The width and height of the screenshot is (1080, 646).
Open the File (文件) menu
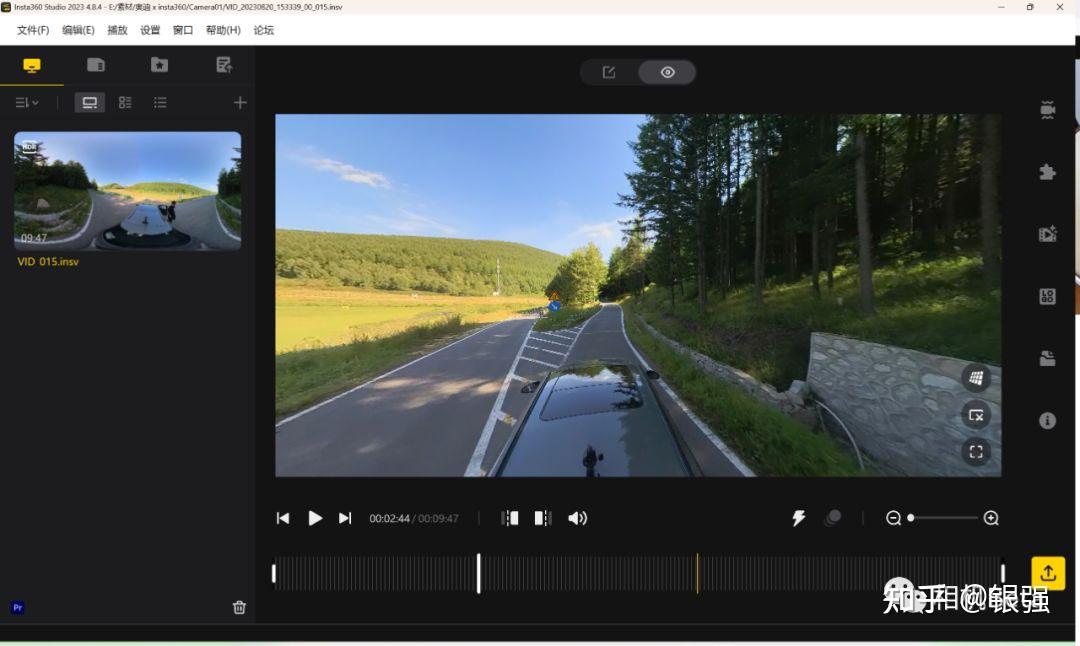[33, 30]
